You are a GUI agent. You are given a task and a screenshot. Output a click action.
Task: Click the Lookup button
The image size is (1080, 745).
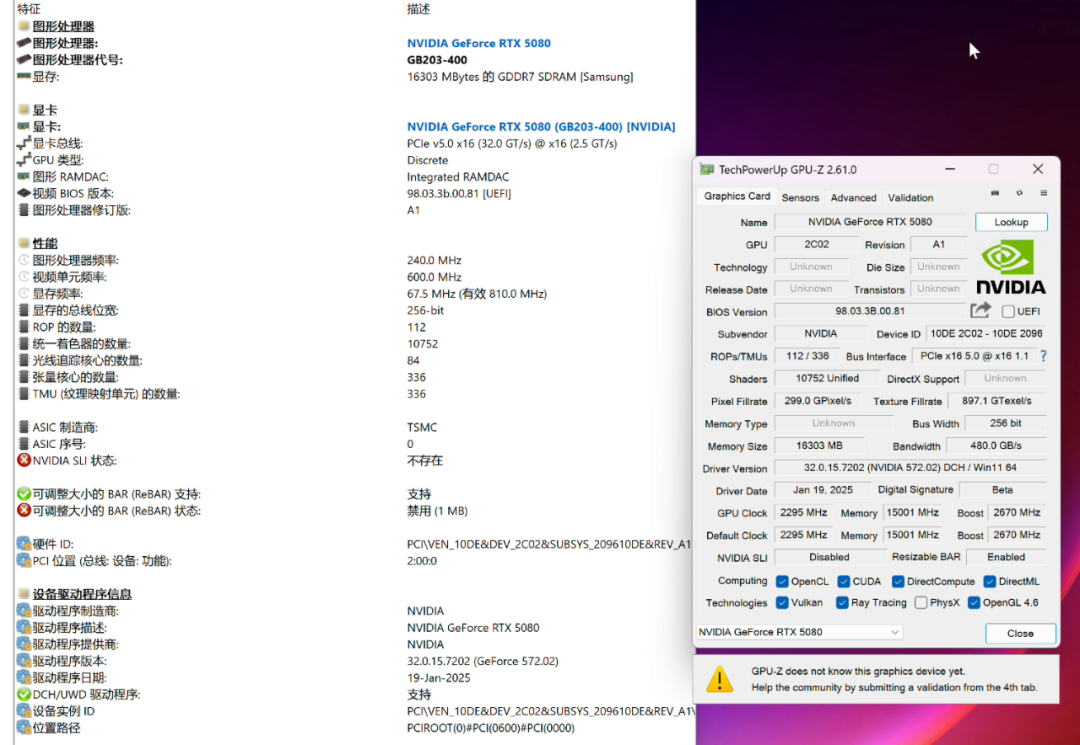pyautogui.click(x=1011, y=222)
